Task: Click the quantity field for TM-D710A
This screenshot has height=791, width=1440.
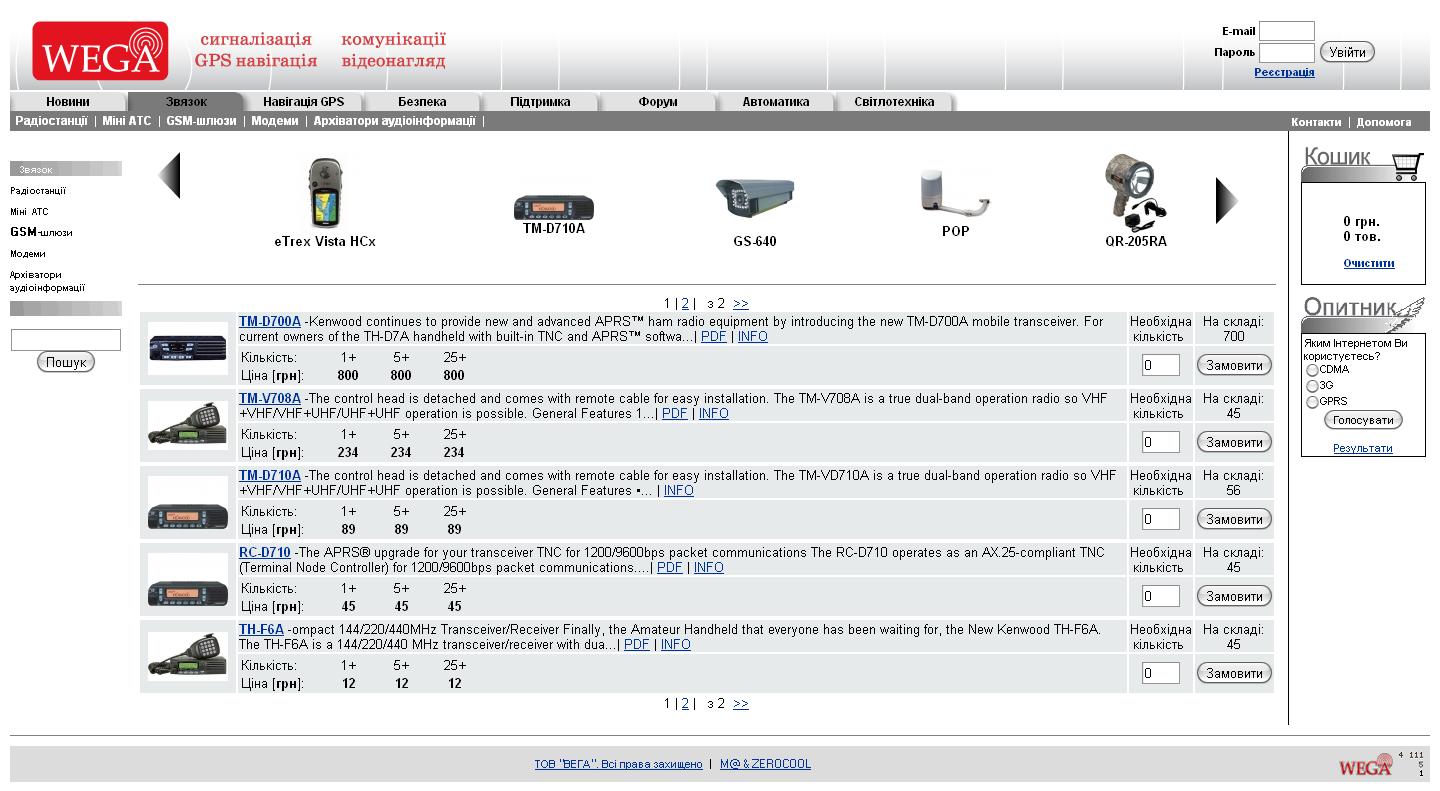Action: pos(1161,519)
